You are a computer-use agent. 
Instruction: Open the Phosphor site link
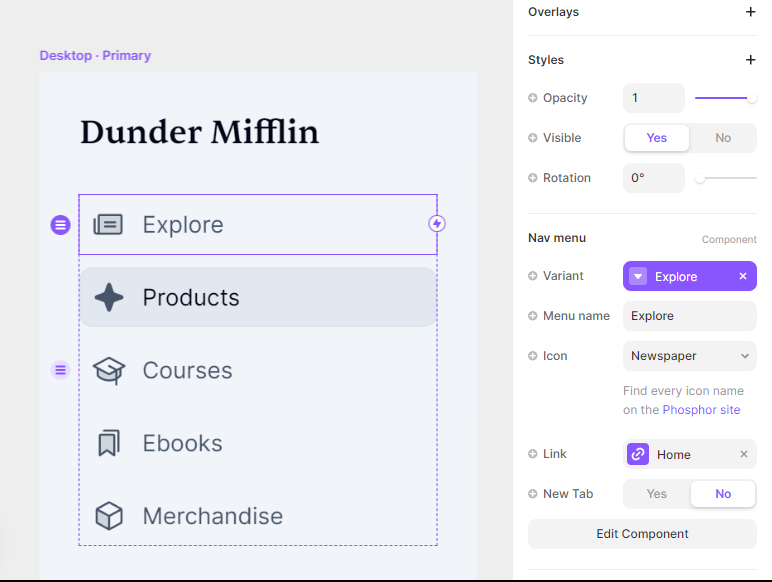tap(701, 410)
